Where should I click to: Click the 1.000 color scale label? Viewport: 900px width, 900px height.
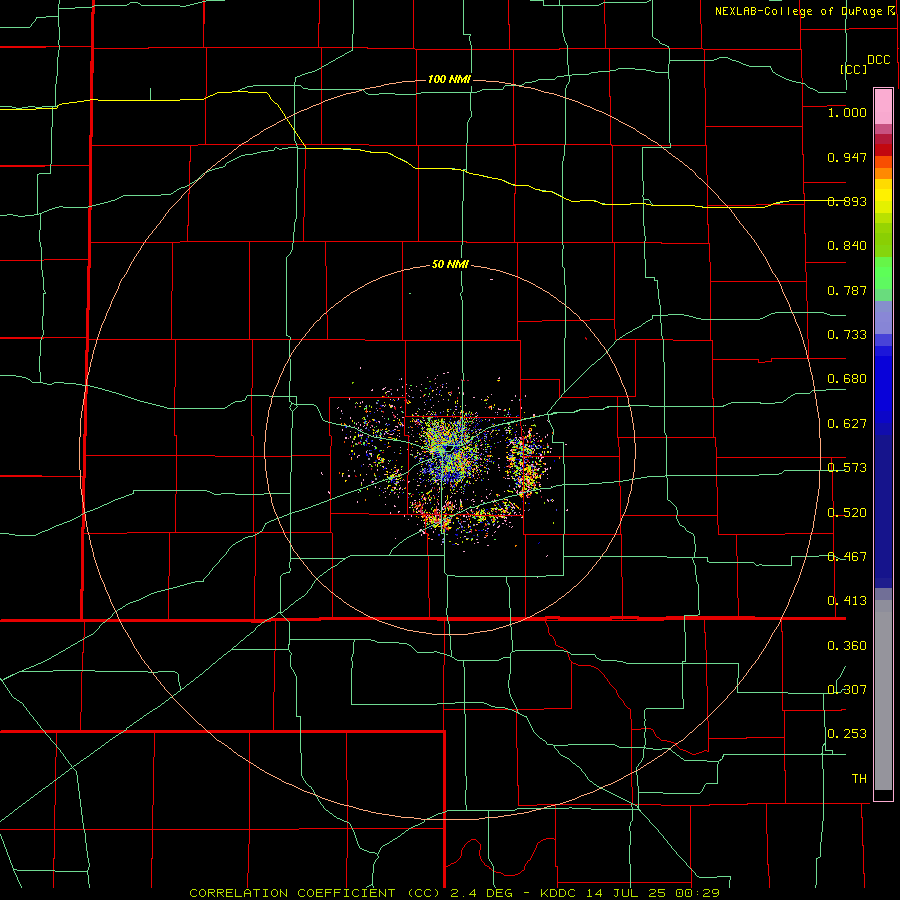pos(847,112)
